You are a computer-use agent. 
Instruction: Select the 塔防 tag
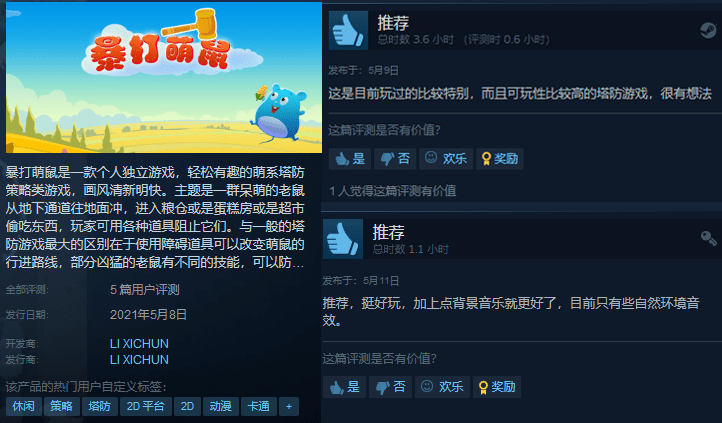99,406
